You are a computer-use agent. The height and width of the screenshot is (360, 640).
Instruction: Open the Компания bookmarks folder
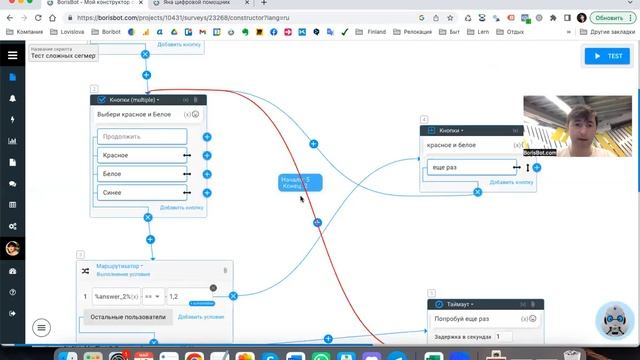point(24,32)
